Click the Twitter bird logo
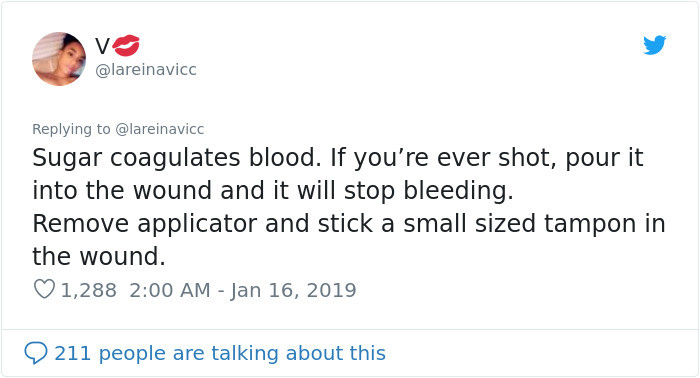 coord(654,45)
